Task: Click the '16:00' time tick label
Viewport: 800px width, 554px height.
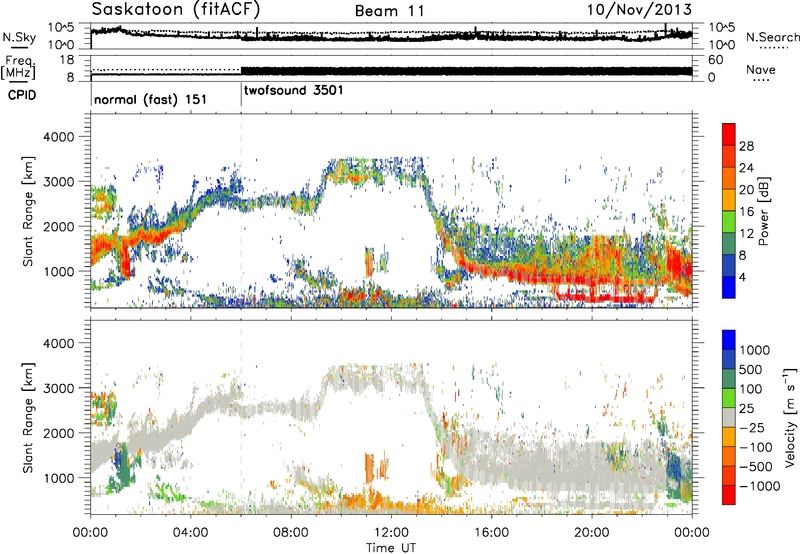Action: 491,533
